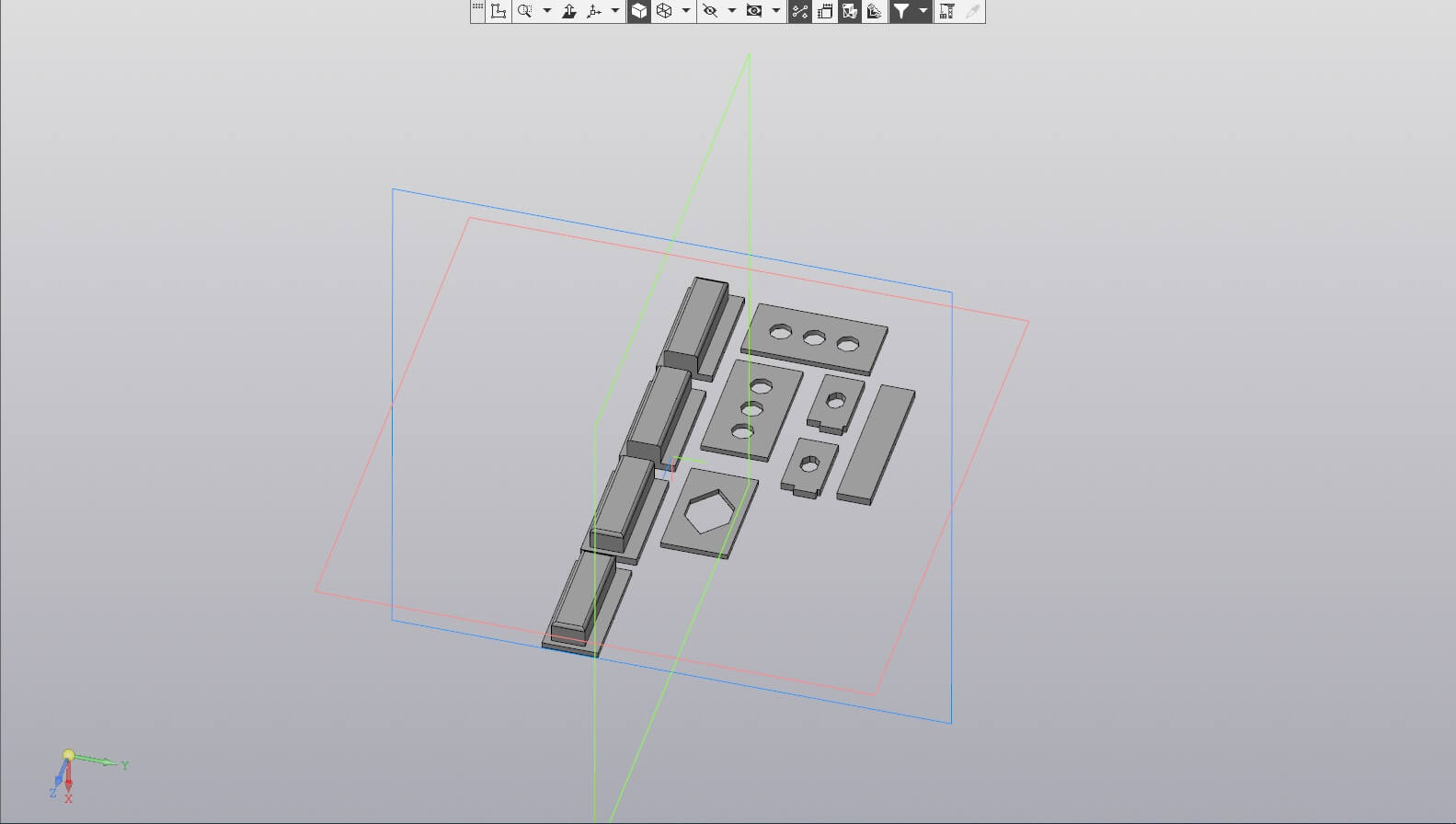Select the view orientation axes icon
Viewport: 1456px width, 824px height.
[594, 11]
